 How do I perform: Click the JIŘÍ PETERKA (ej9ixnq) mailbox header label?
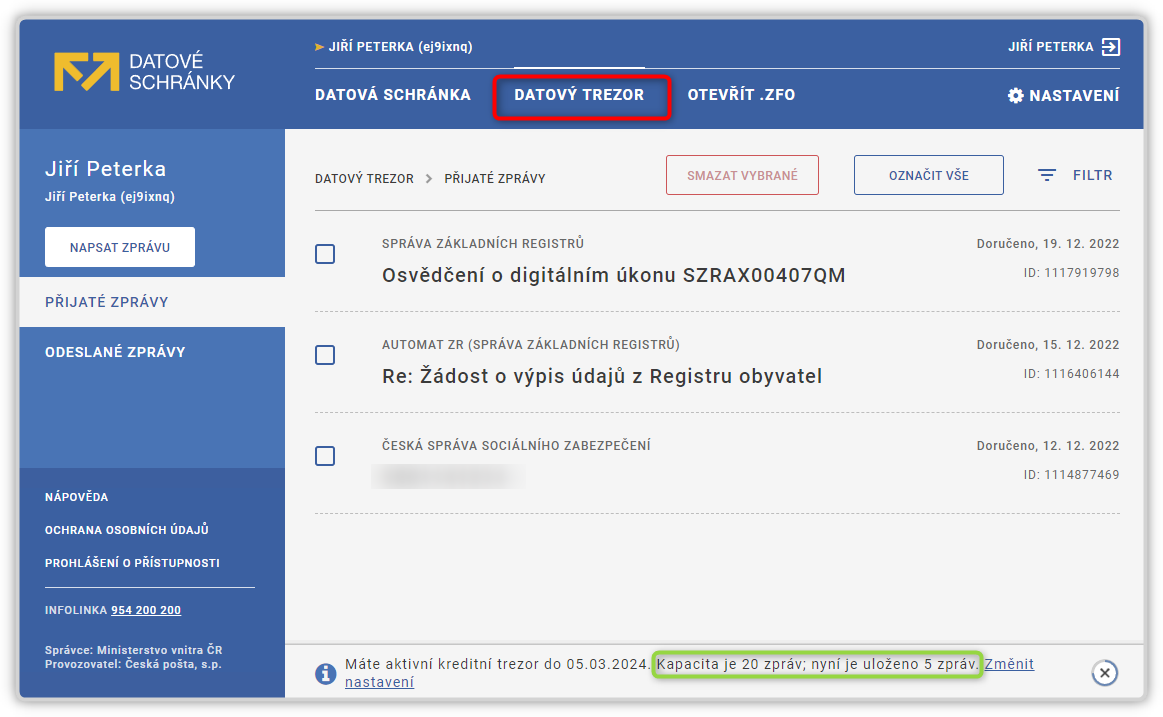(401, 47)
